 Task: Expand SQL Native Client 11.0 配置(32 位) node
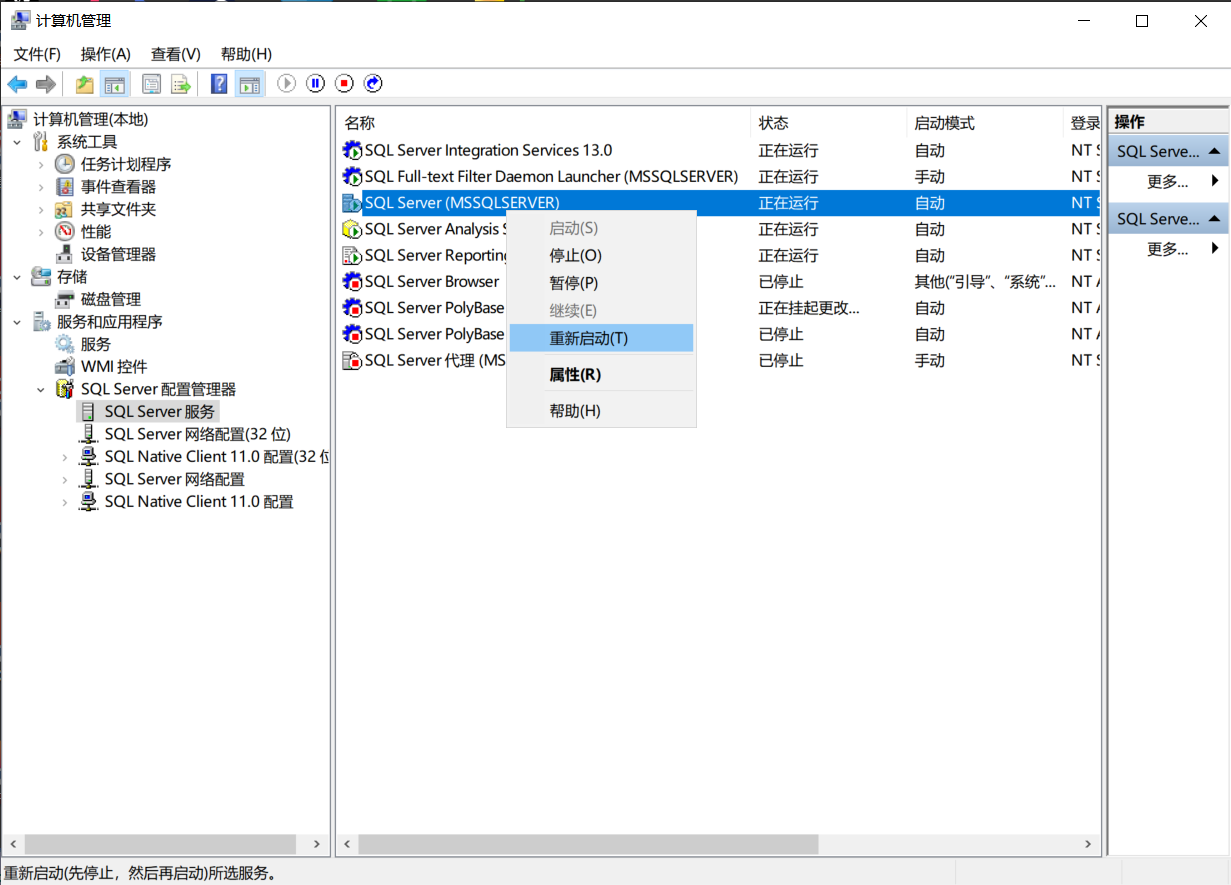(65, 457)
